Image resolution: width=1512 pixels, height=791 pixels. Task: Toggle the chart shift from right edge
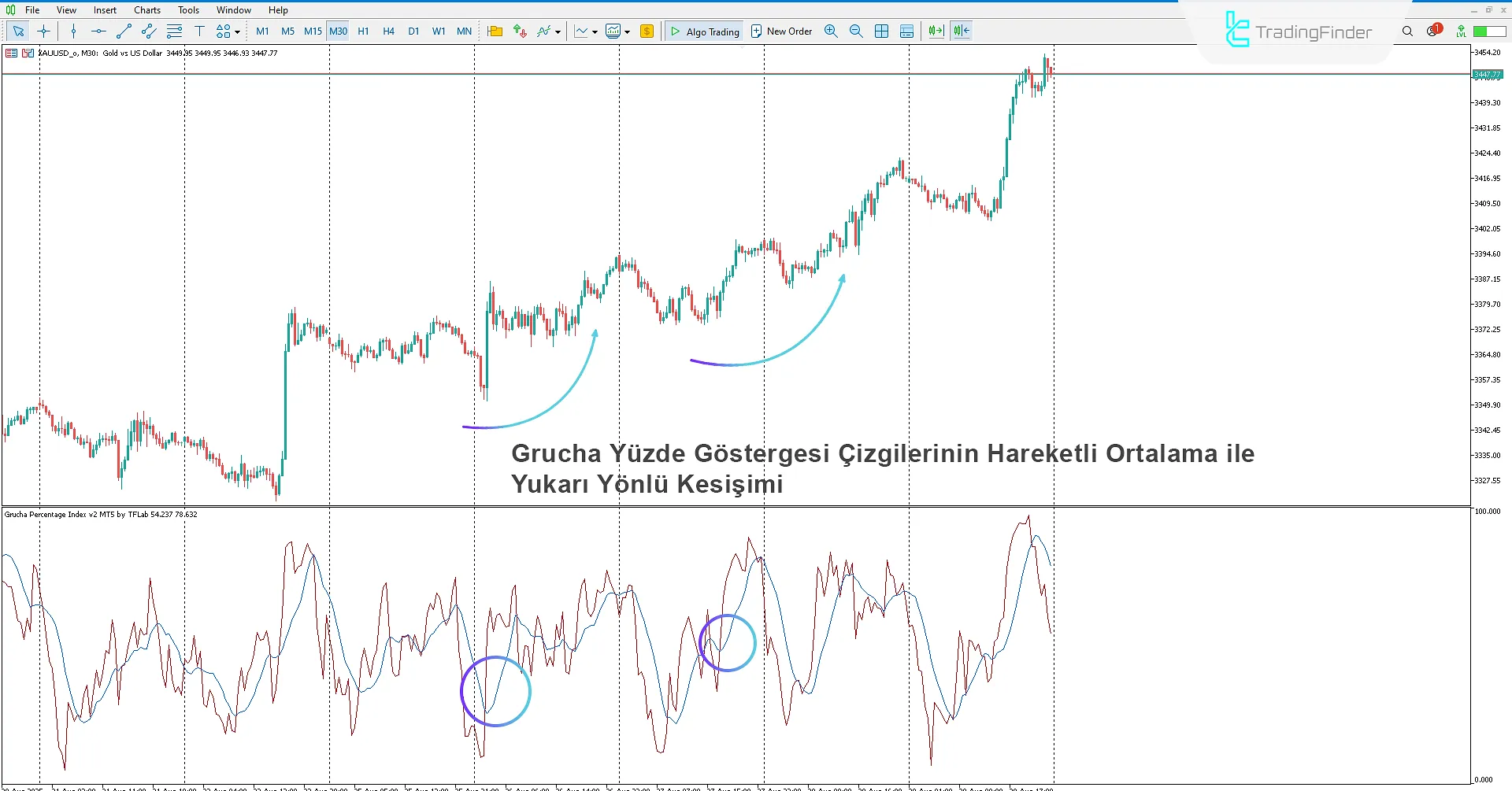pyautogui.click(x=961, y=31)
